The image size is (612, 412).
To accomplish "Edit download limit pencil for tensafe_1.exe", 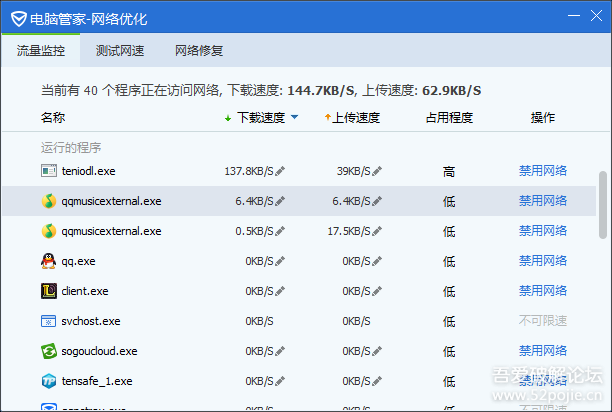I will click(x=280, y=381).
